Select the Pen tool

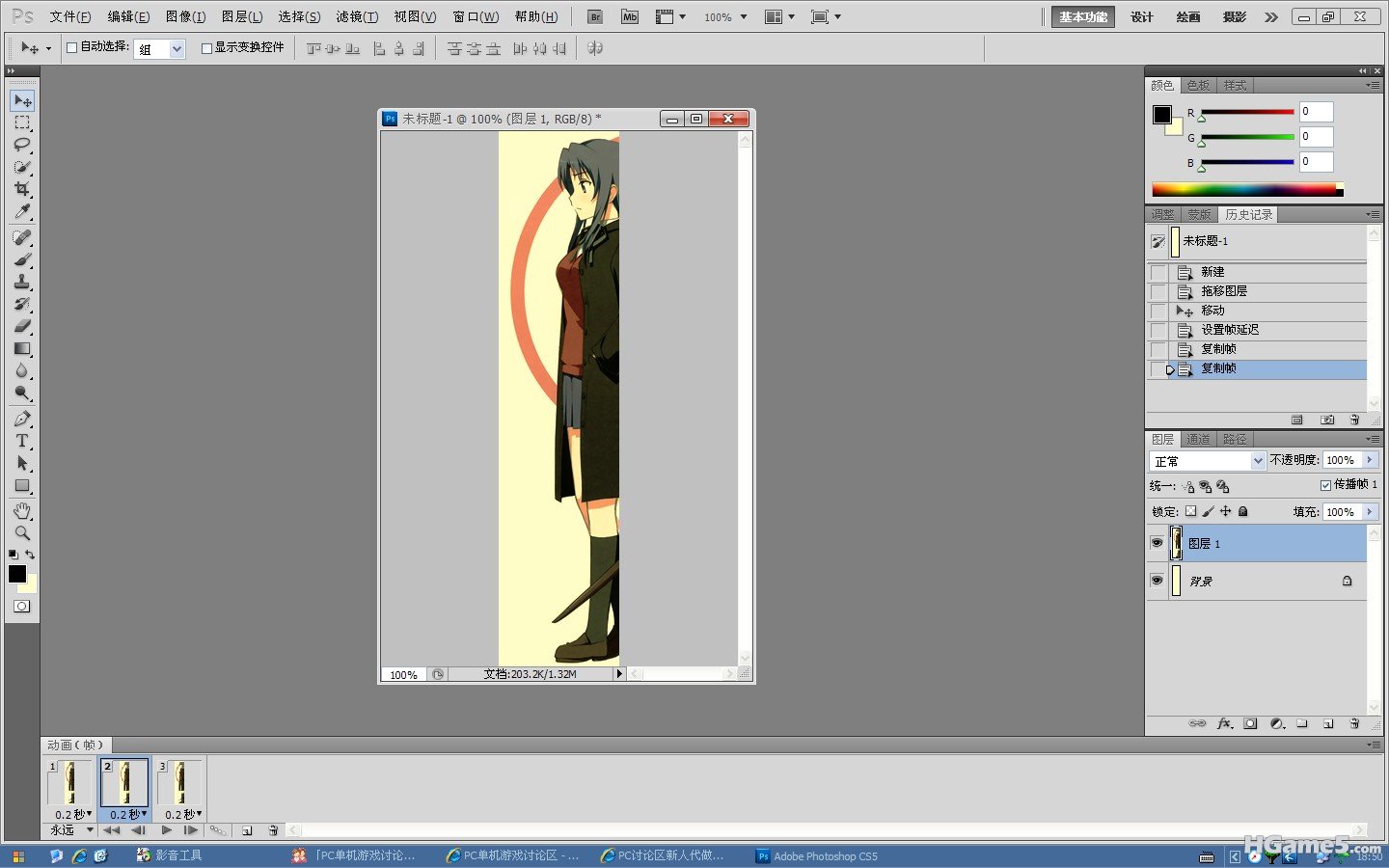point(22,419)
